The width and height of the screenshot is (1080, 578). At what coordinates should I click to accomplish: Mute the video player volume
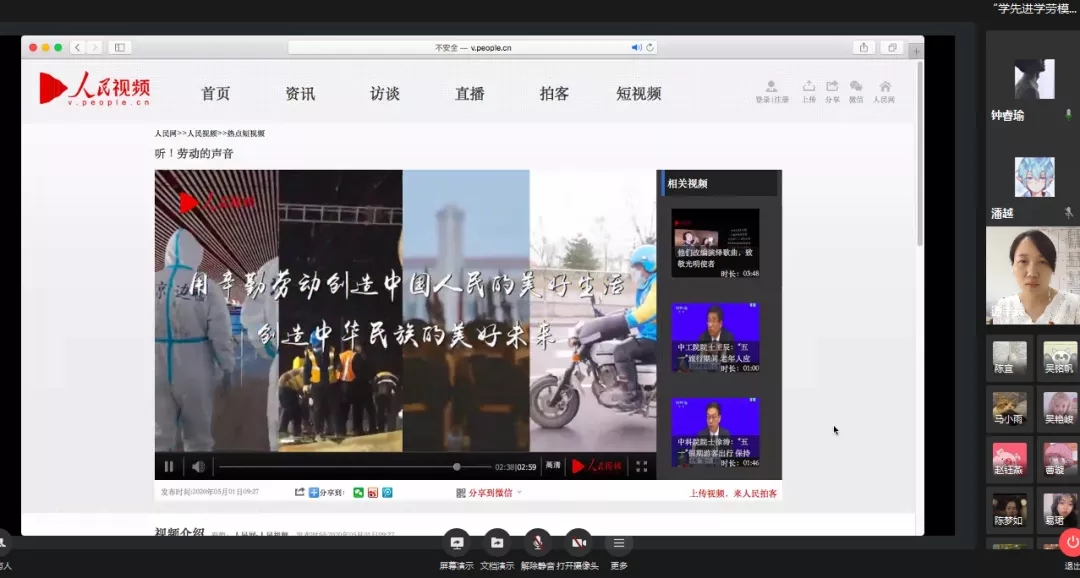pyautogui.click(x=198, y=467)
